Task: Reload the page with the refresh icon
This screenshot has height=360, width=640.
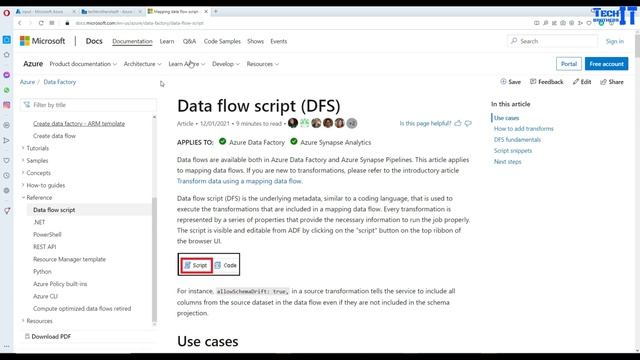Action: tap(41, 23)
